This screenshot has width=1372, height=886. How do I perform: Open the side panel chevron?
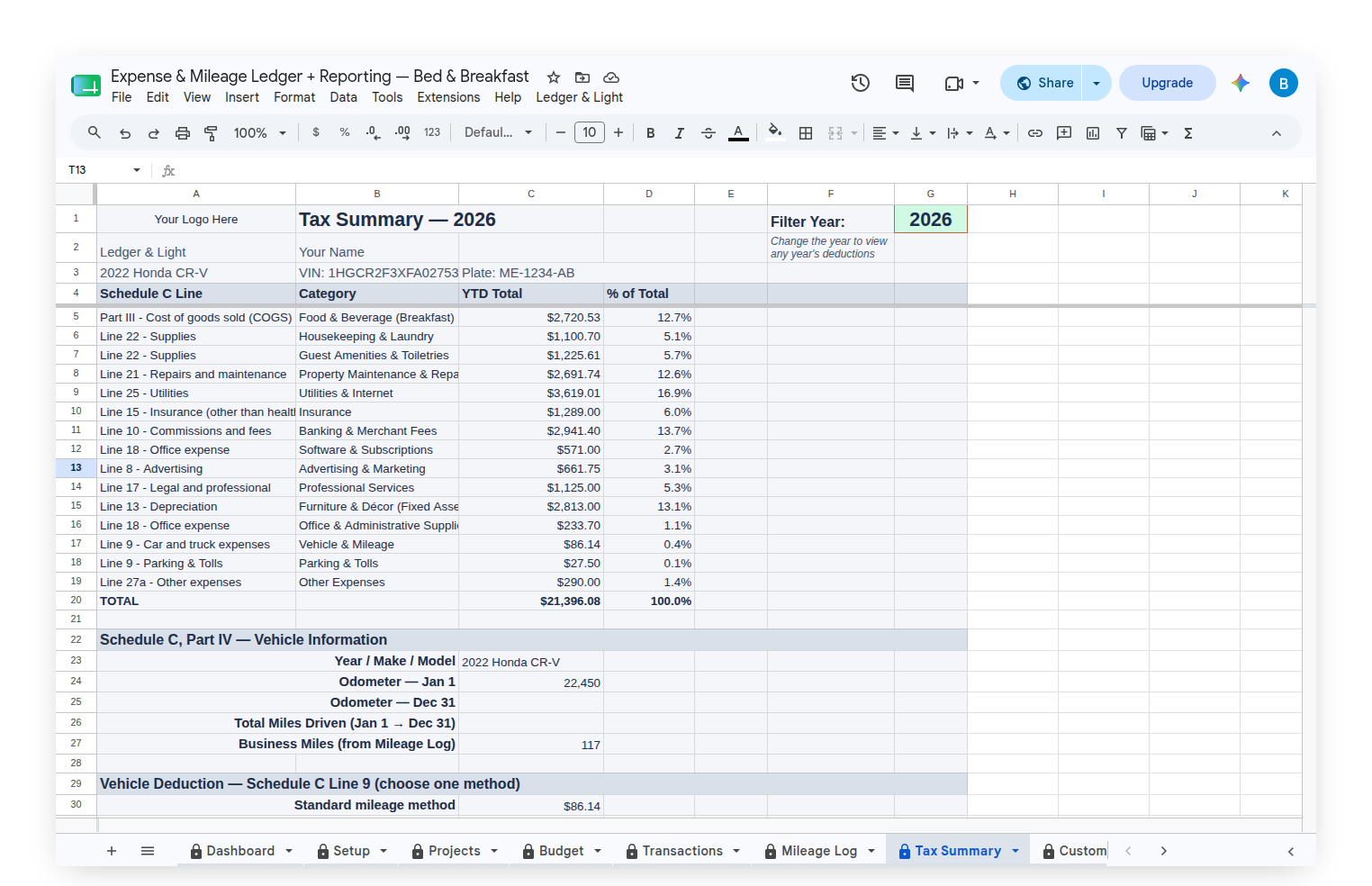pyautogui.click(x=1291, y=851)
